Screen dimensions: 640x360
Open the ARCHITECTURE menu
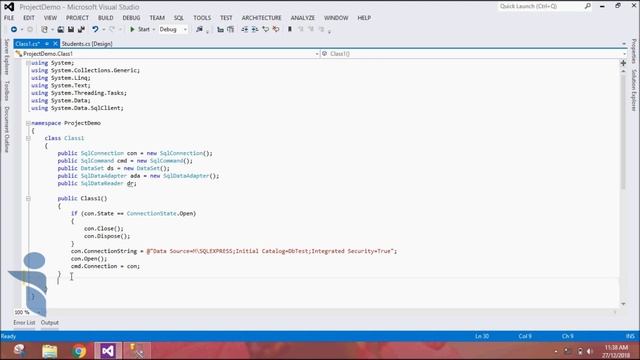point(261,18)
